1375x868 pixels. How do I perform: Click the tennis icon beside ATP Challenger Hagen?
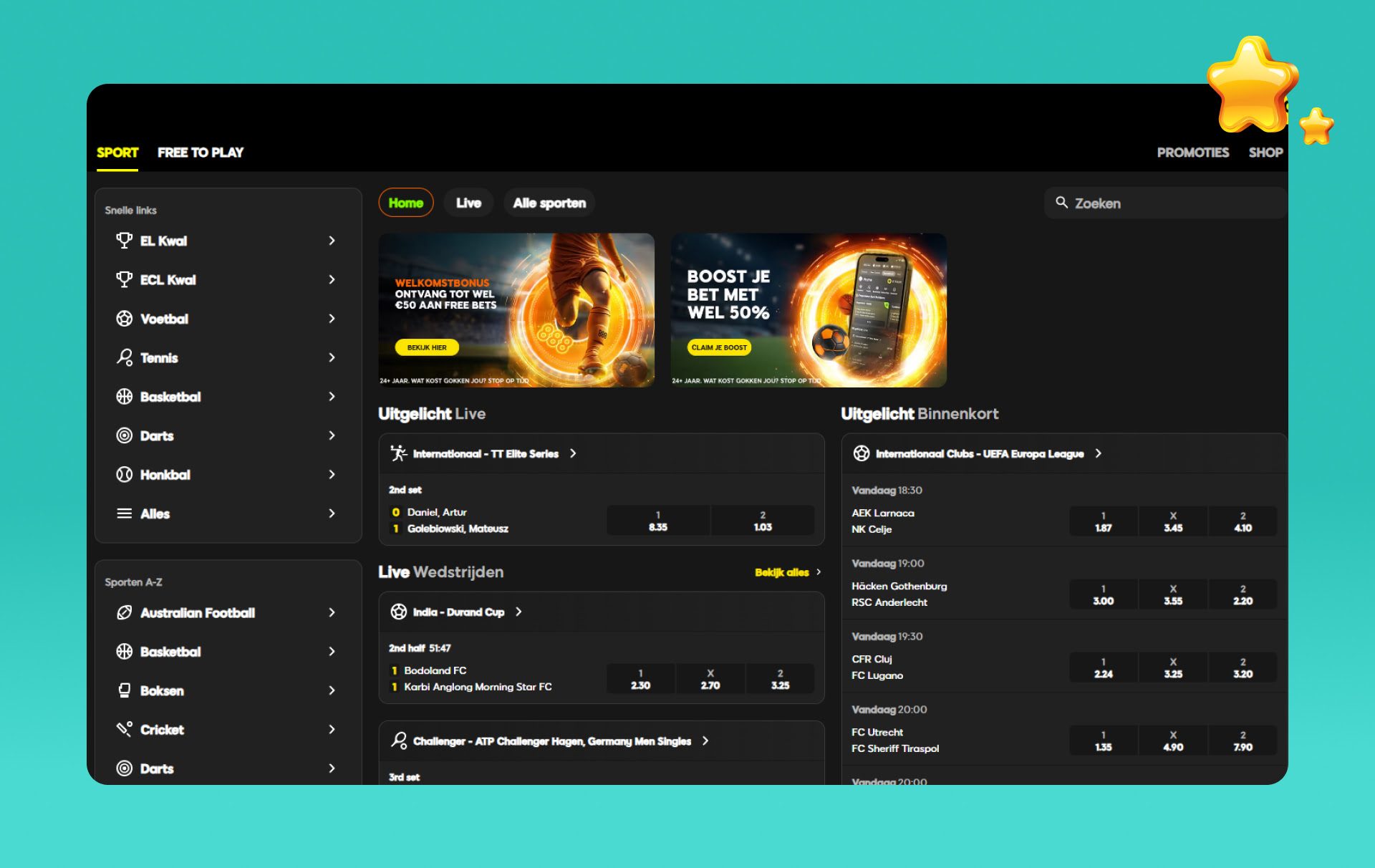tap(398, 741)
